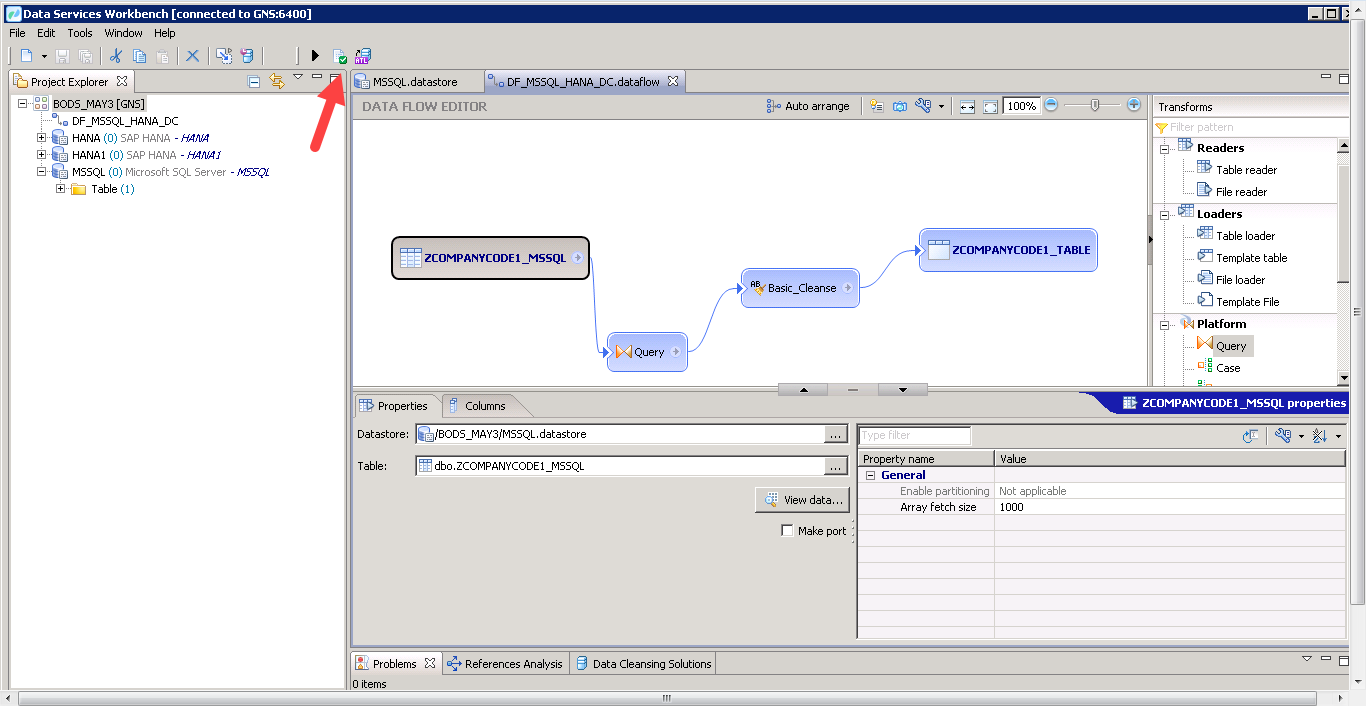Viewport: 1366px width, 706px height.
Task: Click the Export ATL icon
Action: pos(362,56)
